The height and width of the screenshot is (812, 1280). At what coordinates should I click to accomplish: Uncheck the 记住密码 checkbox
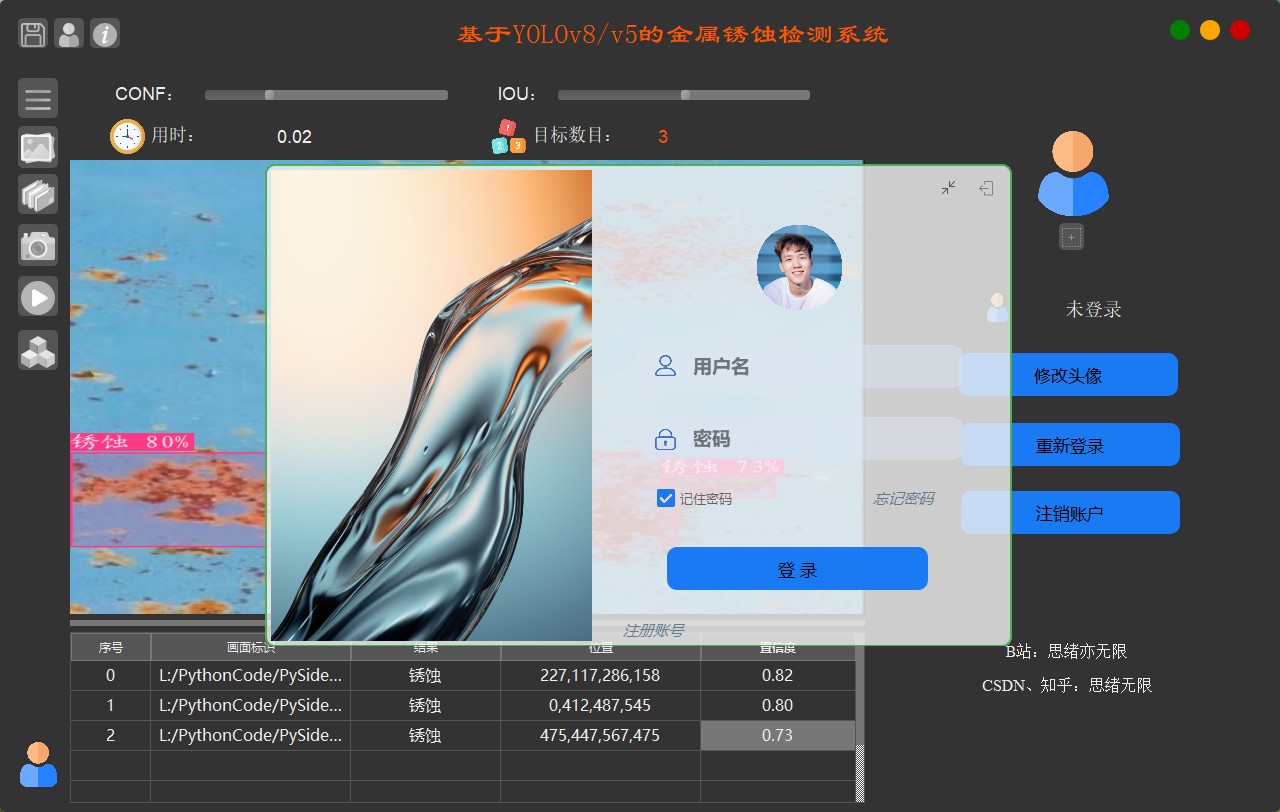(666, 498)
